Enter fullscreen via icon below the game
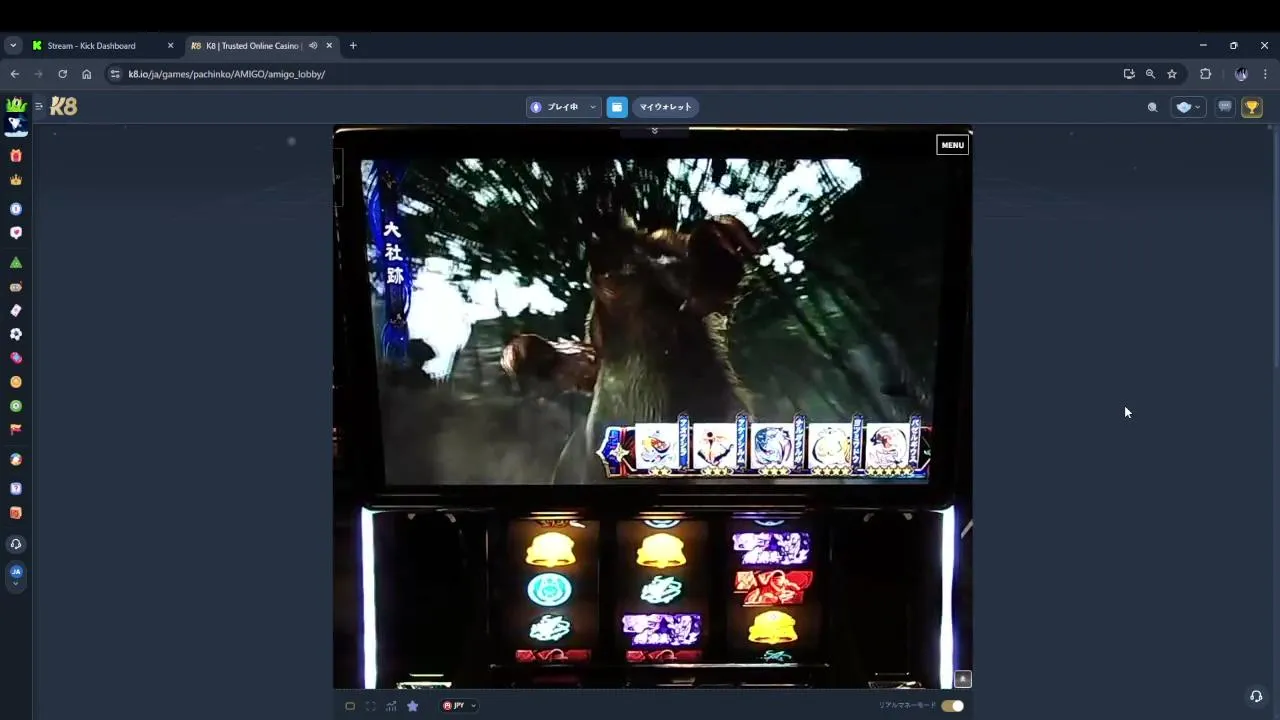 (x=370, y=706)
